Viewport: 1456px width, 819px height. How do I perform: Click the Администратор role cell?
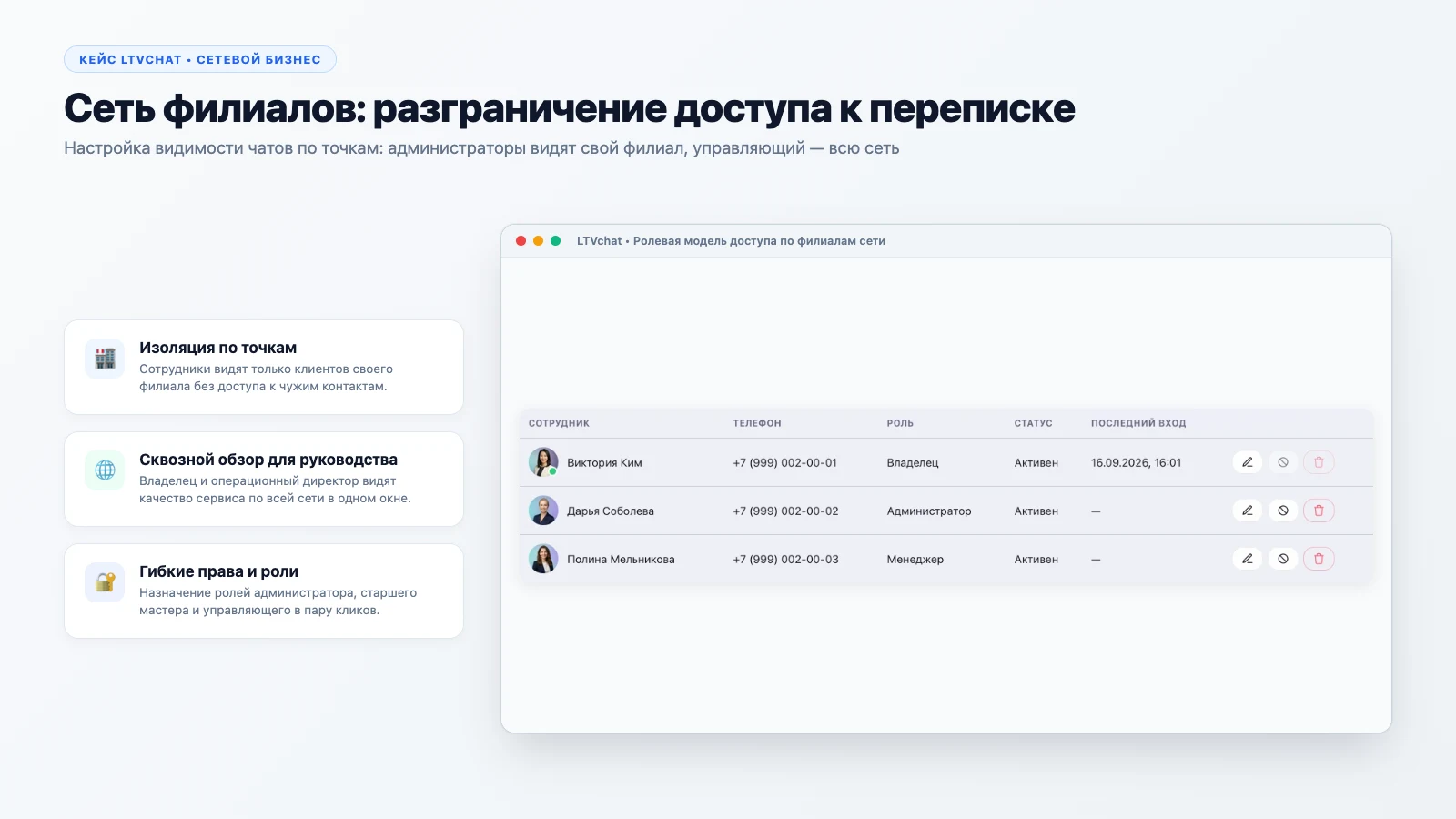pyautogui.click(x=929, y=511)
